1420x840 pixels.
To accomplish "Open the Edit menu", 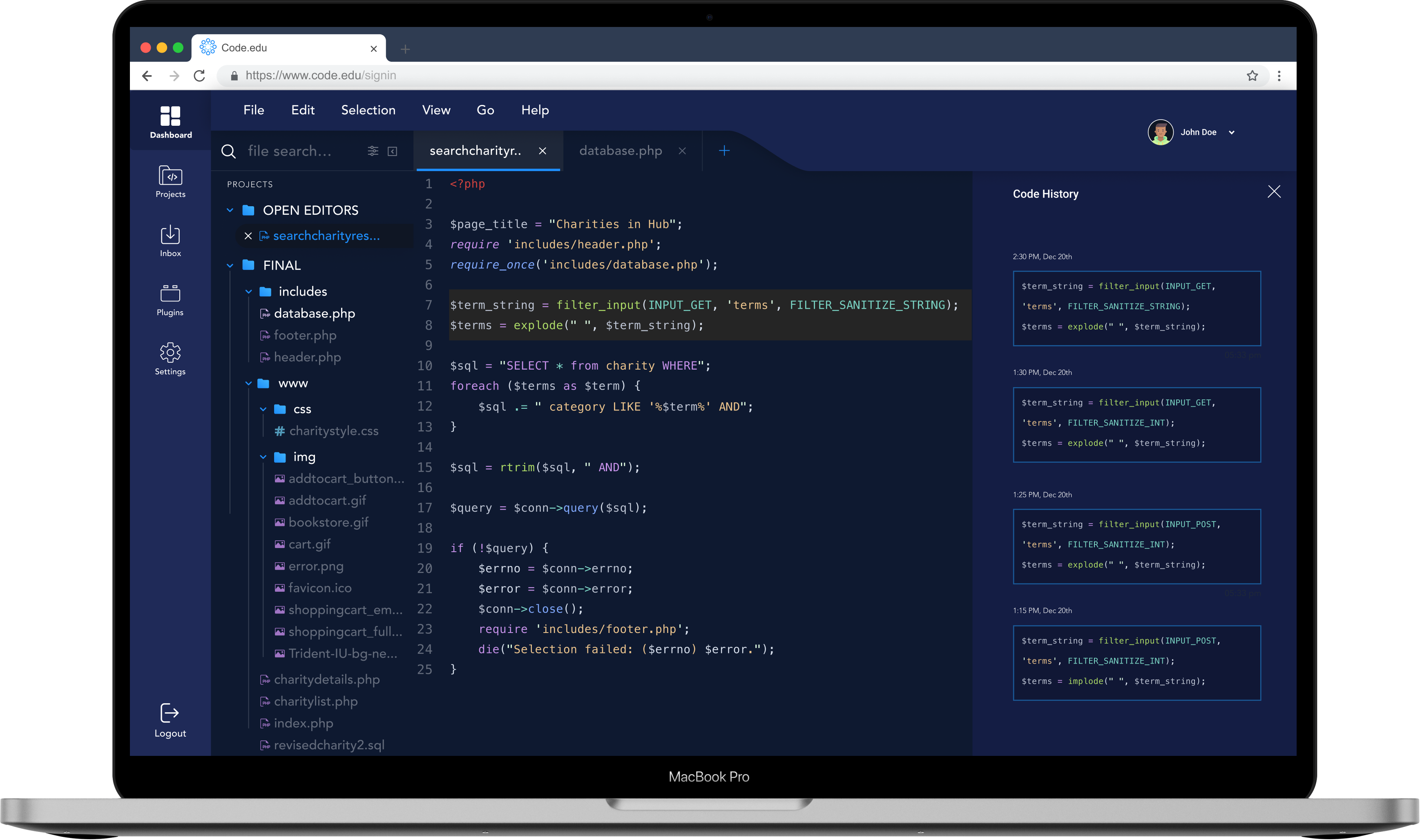I will coord(303,110).
